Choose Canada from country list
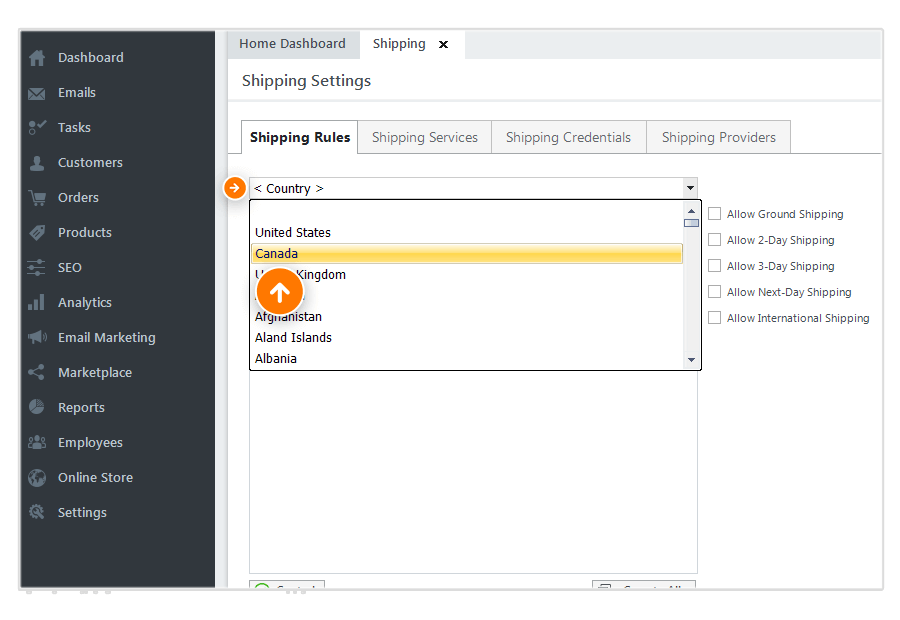900x620 pixels. coord(467,254)
